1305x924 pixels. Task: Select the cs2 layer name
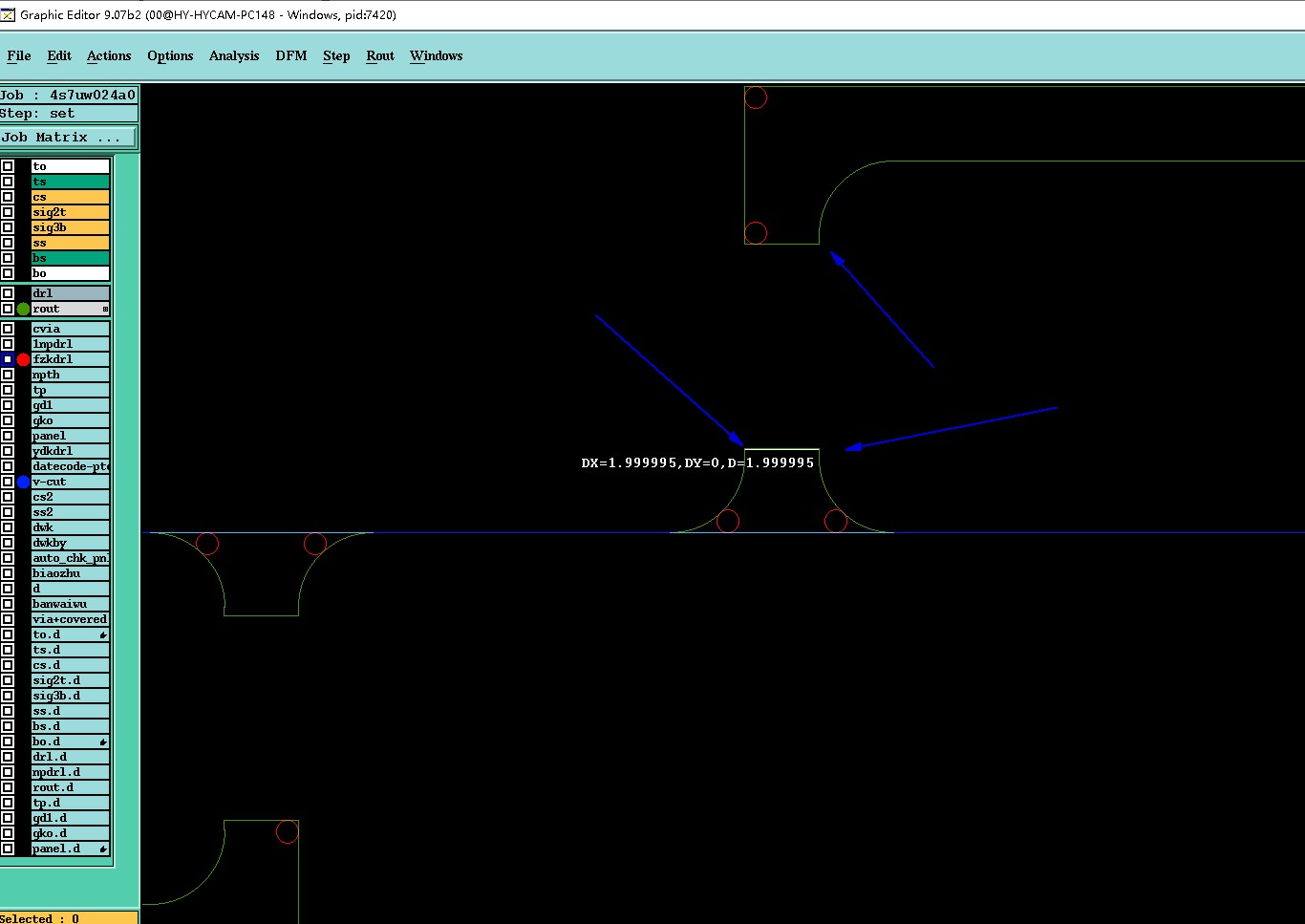[71, 497]
